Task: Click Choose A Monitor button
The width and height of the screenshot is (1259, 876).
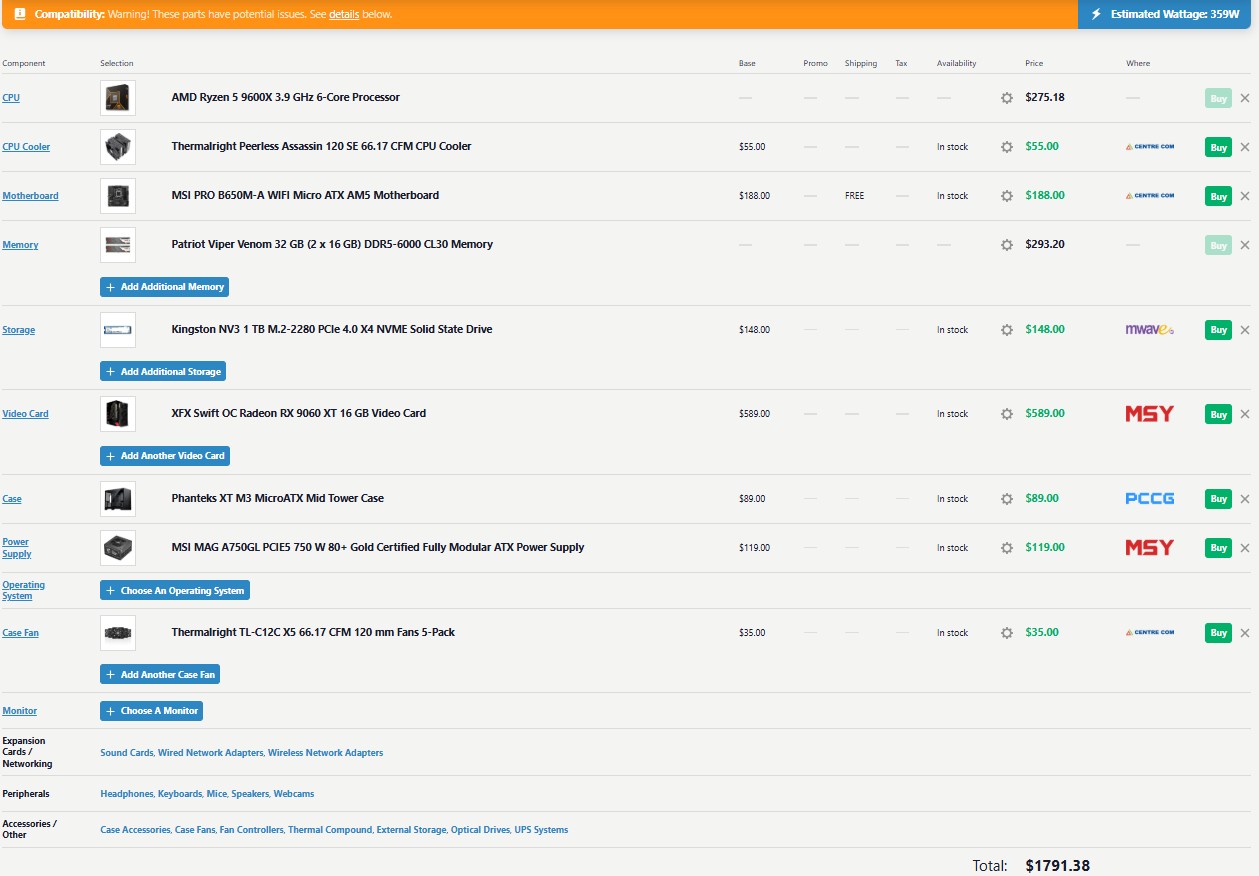Action: [152, 711]
